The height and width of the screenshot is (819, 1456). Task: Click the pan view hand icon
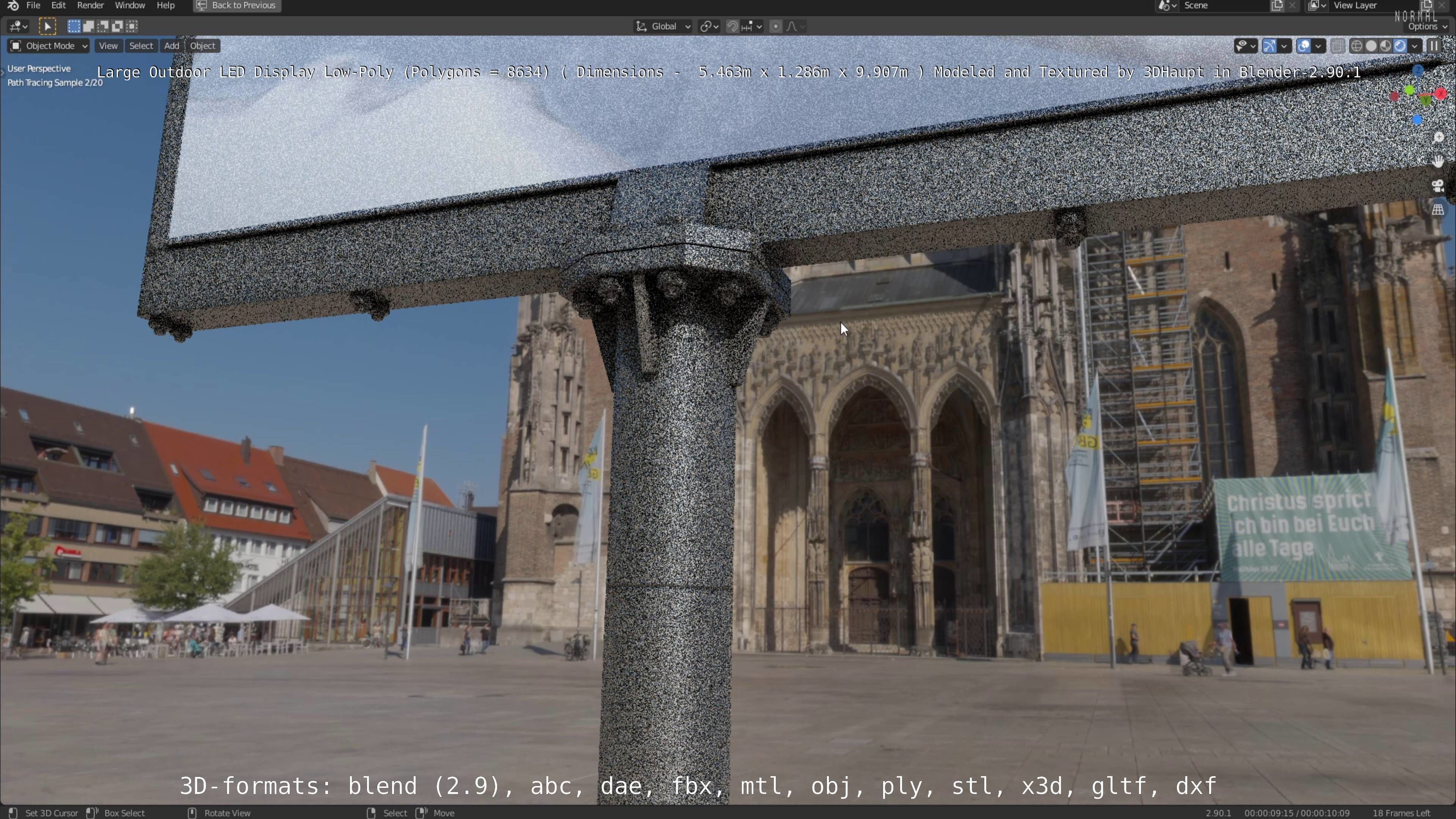1438,162
